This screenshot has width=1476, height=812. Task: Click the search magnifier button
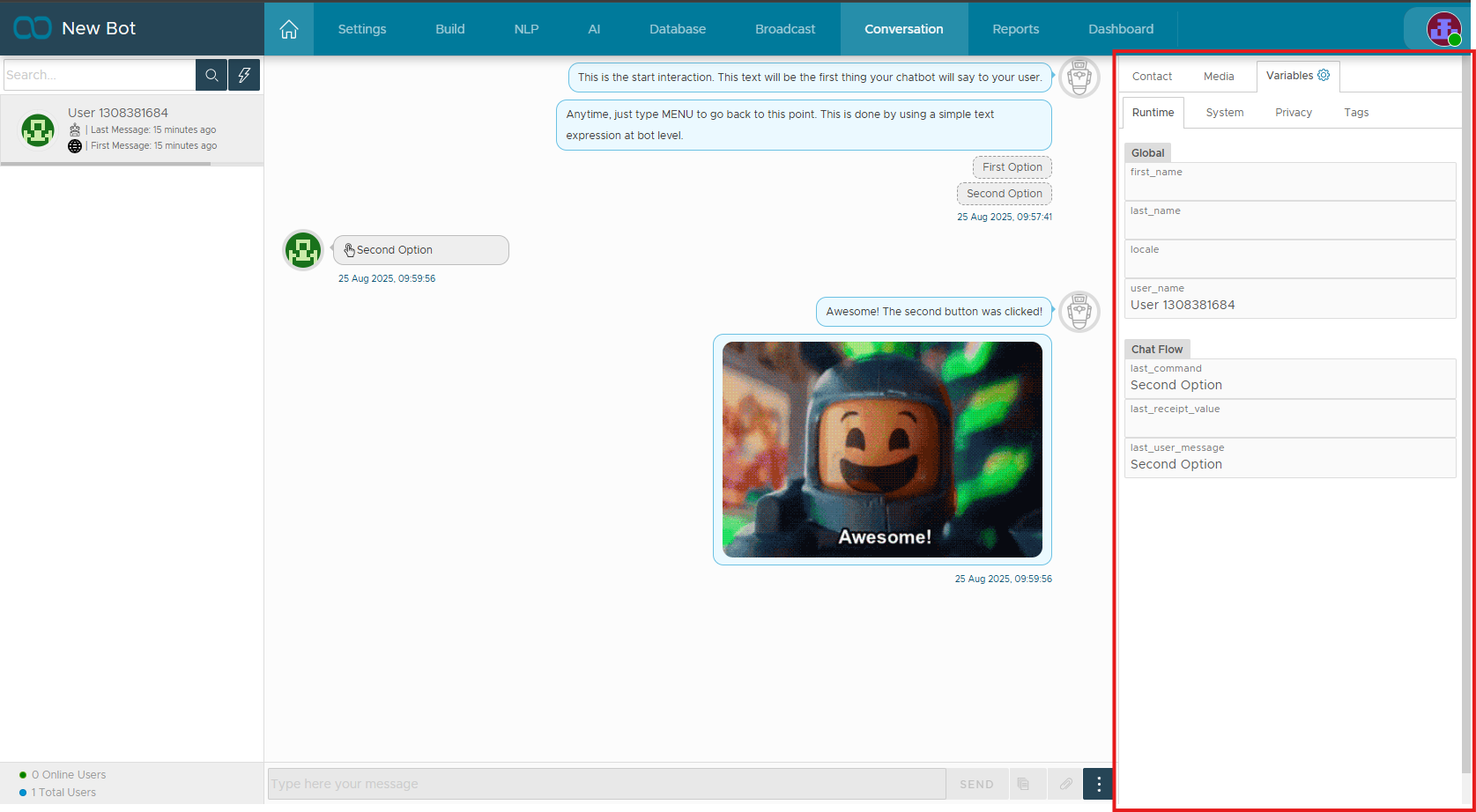[x=211, y=75]
